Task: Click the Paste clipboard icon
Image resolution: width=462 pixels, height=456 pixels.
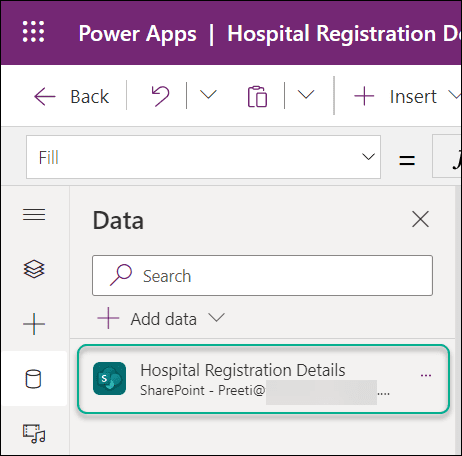Action: (257, 97)
